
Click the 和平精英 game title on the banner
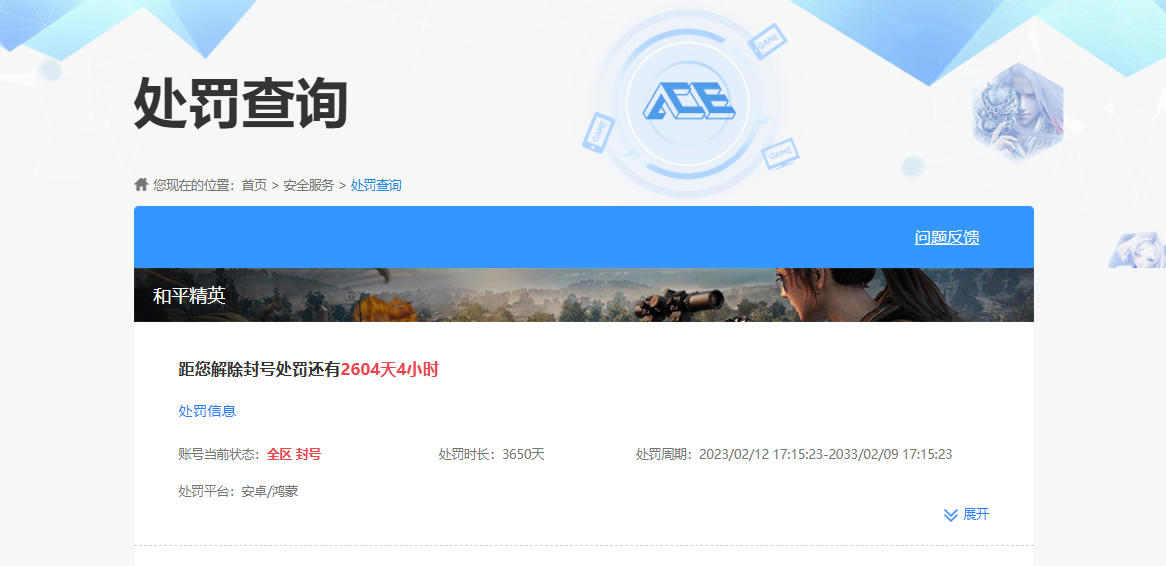[189, 296]
